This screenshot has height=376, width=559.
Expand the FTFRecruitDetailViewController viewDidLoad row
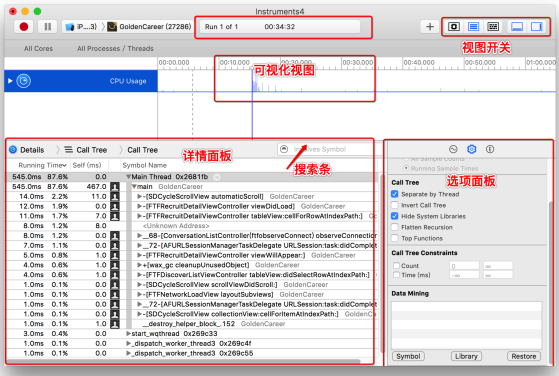tap(140, 206)
